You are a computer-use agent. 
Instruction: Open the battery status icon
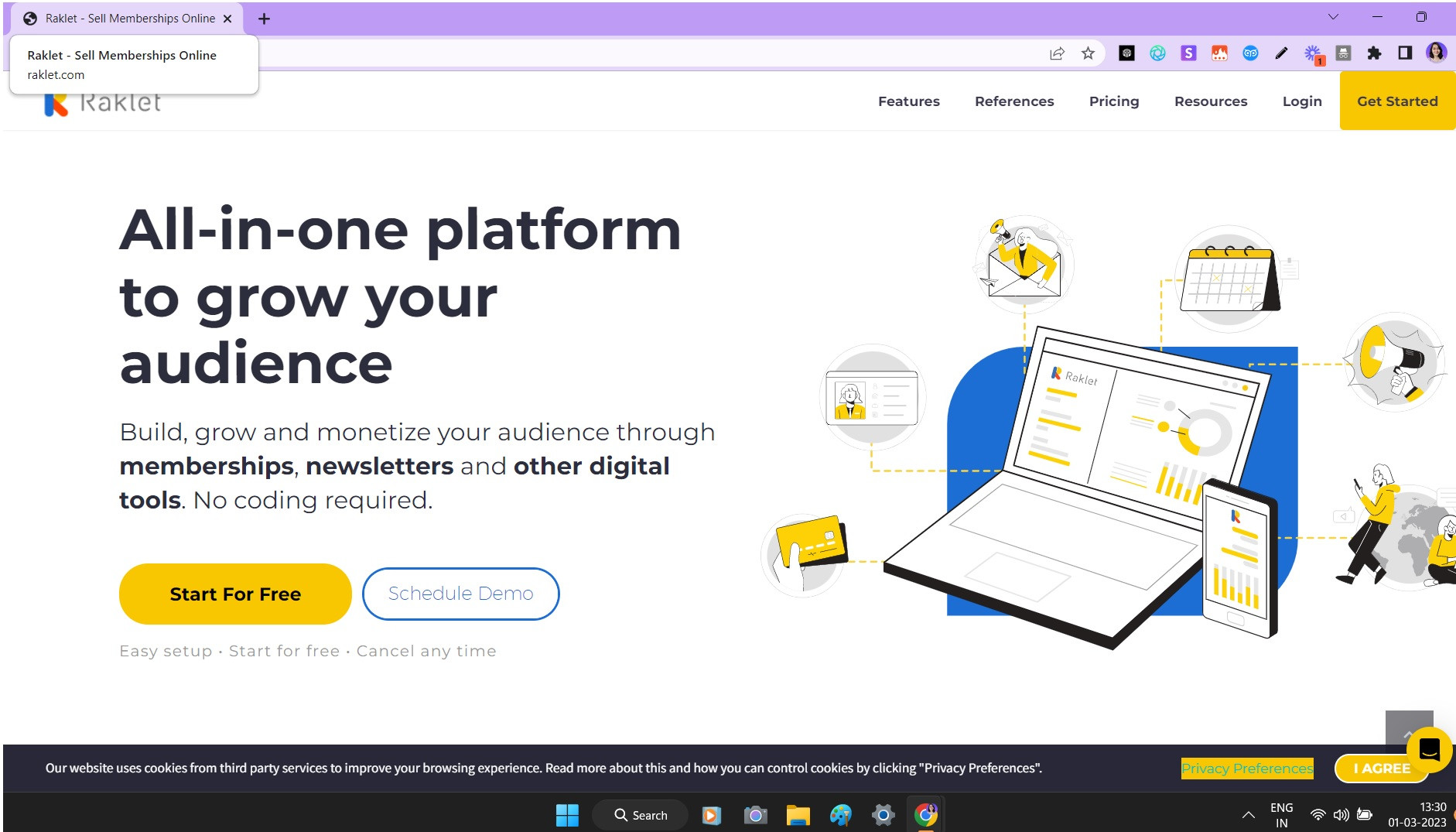point(1365,815)
